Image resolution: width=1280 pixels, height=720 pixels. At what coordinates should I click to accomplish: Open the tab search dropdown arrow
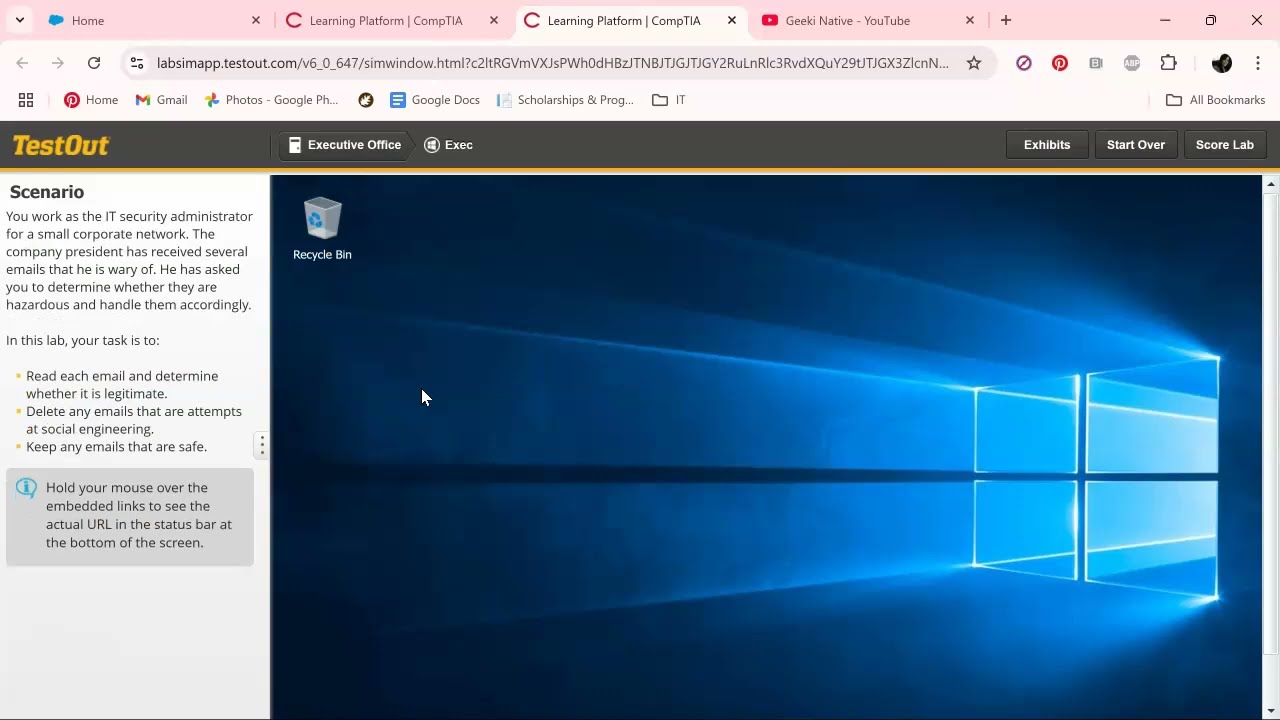(x=19, y=20)
